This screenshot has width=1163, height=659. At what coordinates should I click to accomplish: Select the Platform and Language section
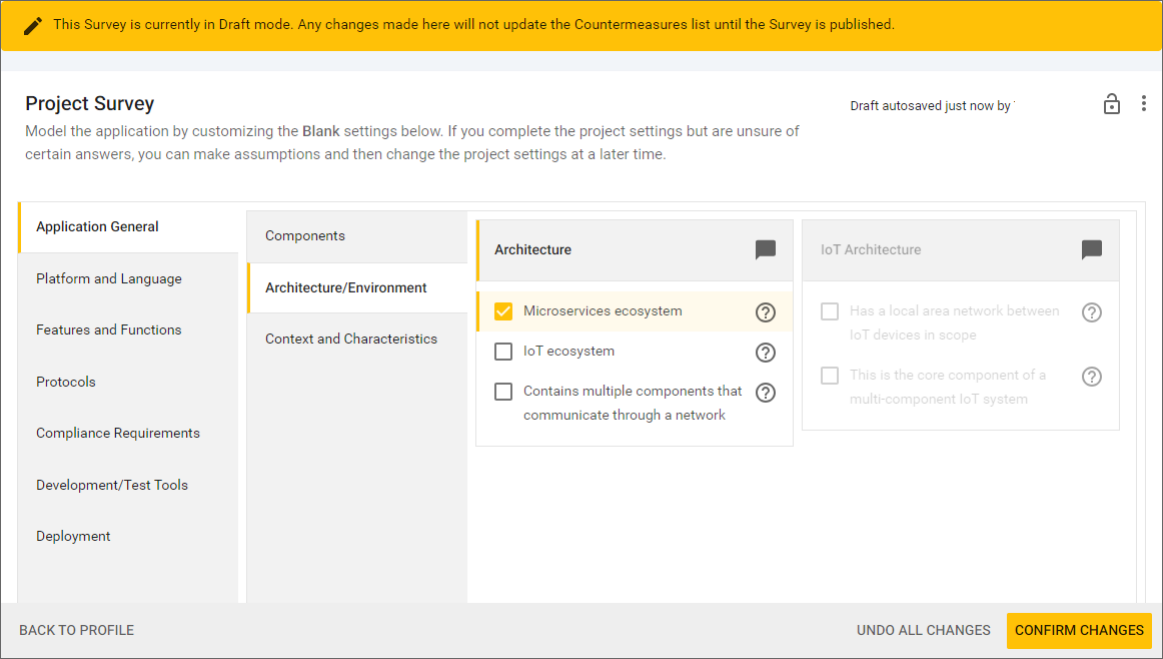point(109,279)
